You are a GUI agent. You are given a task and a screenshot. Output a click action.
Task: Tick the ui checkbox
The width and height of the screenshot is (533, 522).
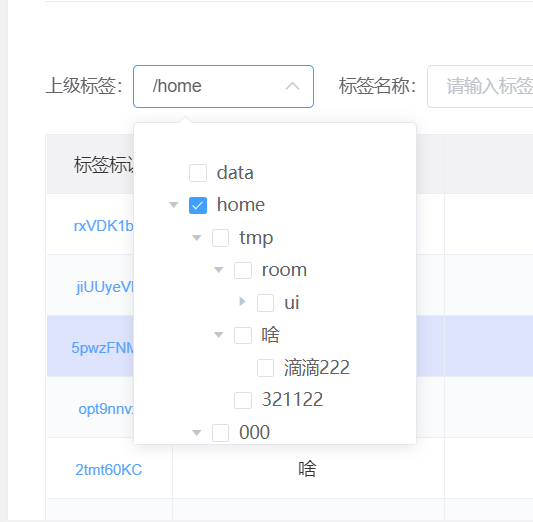(x=265, y=302)
